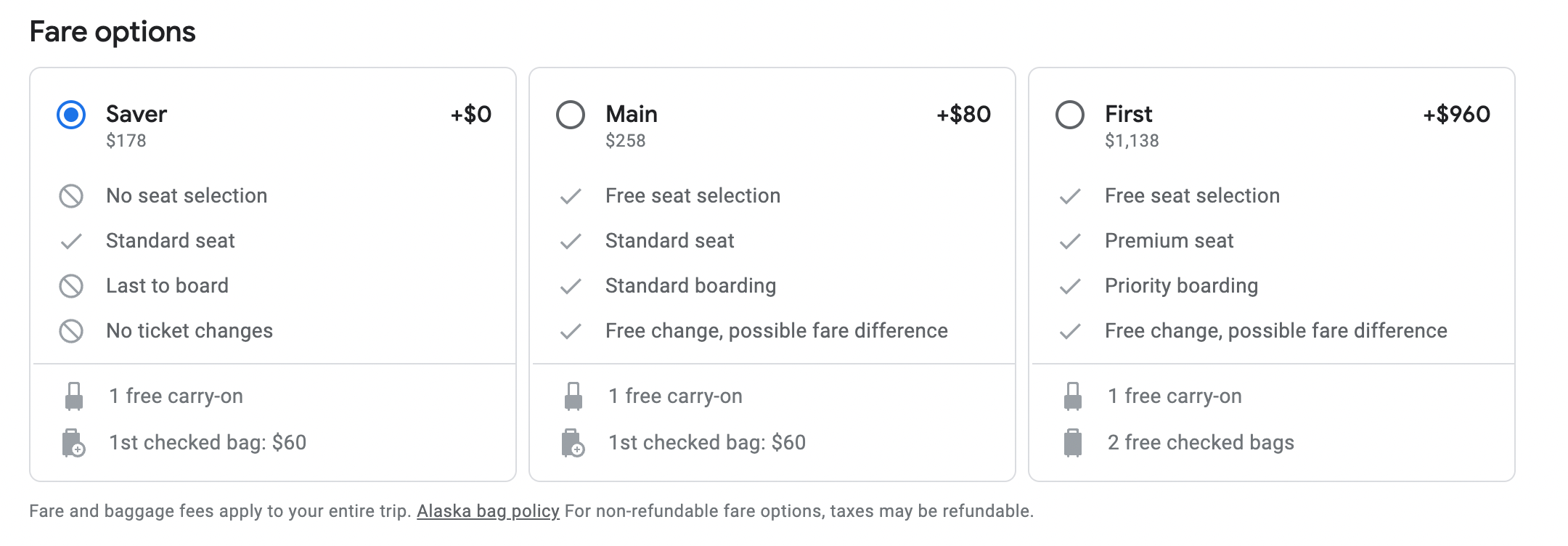
Task: Select the First fare radio button
Action: coord(1070,115)
